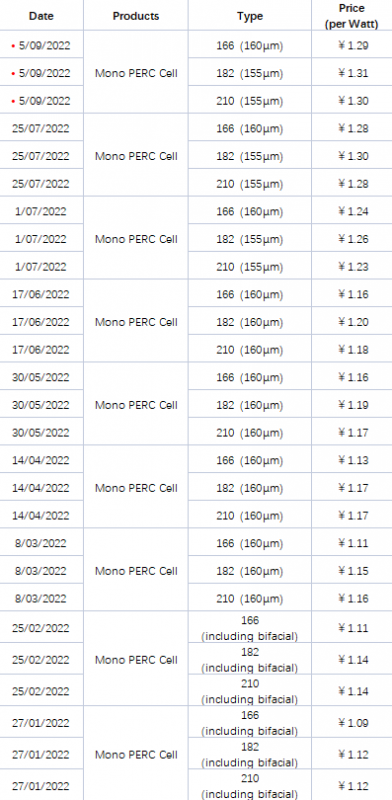Click the first 5/09/2022 date cell

coord(41,45)
